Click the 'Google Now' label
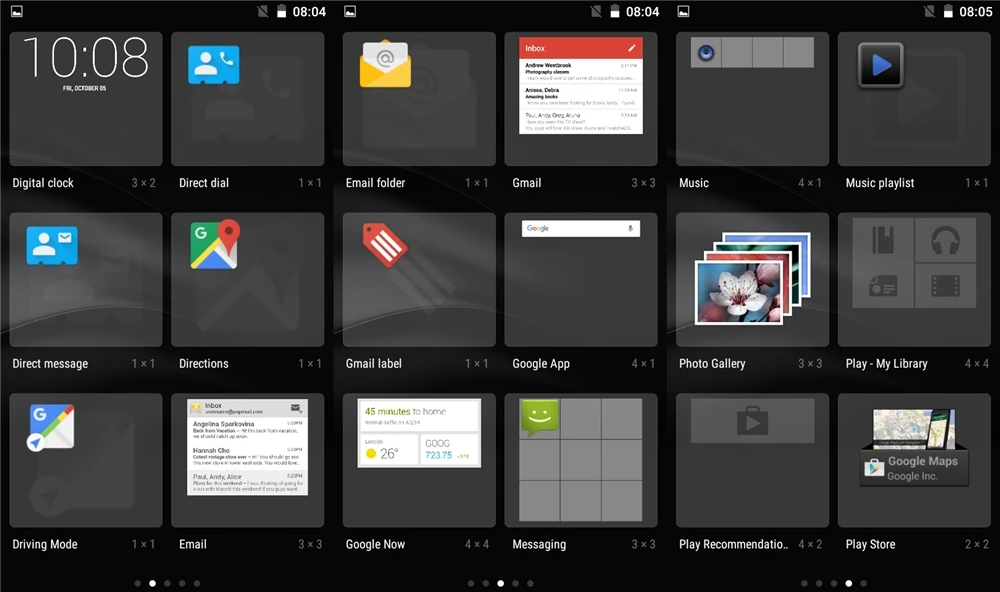This screenshot has height=592, width=1000. (x=375, y=544)
